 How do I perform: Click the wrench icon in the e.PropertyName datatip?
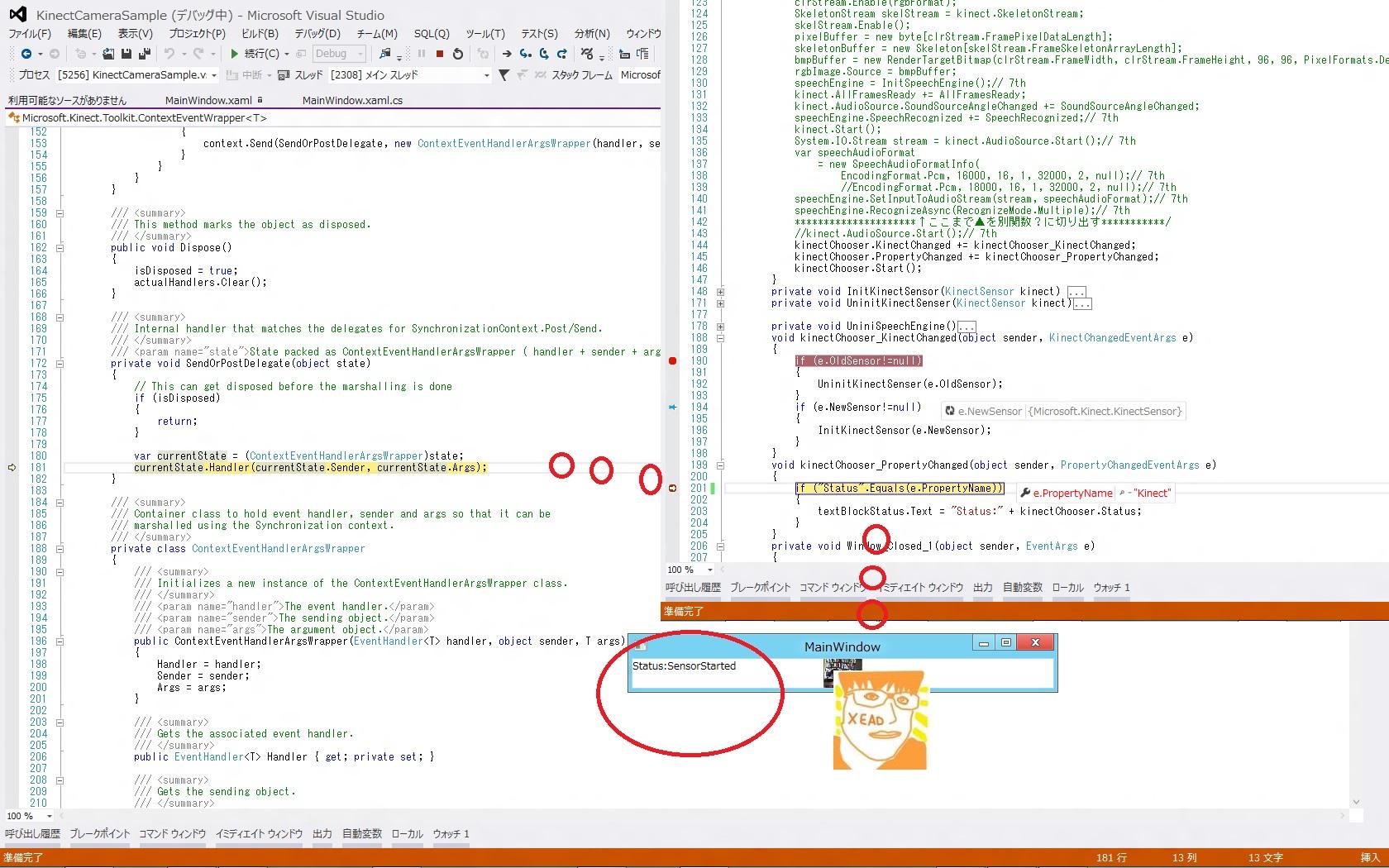click(1025, 493)
